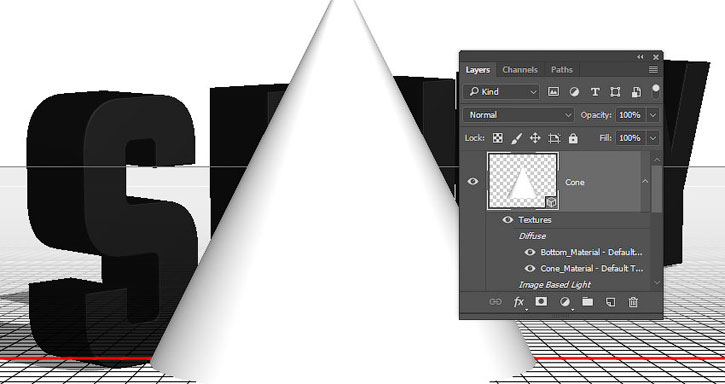Close the Layers panel
725x384 pixels.
[x=656, y=57]
